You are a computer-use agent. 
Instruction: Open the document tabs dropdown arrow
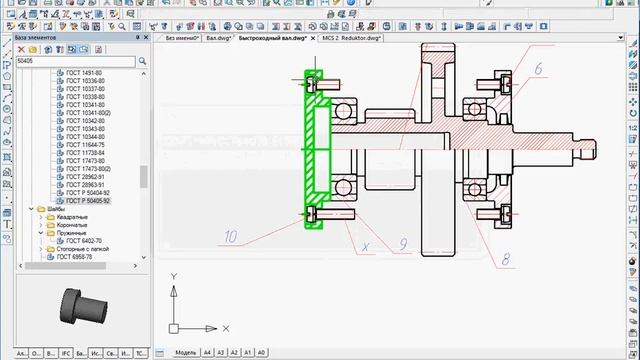point(620,38)
